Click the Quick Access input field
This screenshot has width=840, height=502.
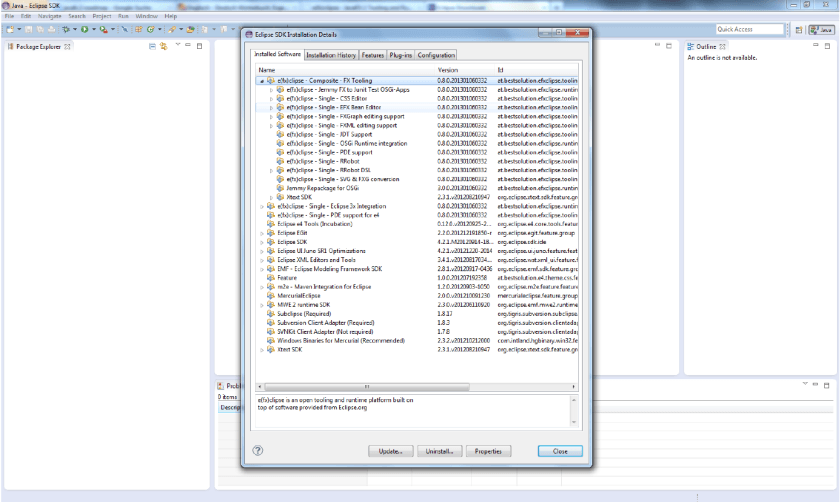click(750, 29)
